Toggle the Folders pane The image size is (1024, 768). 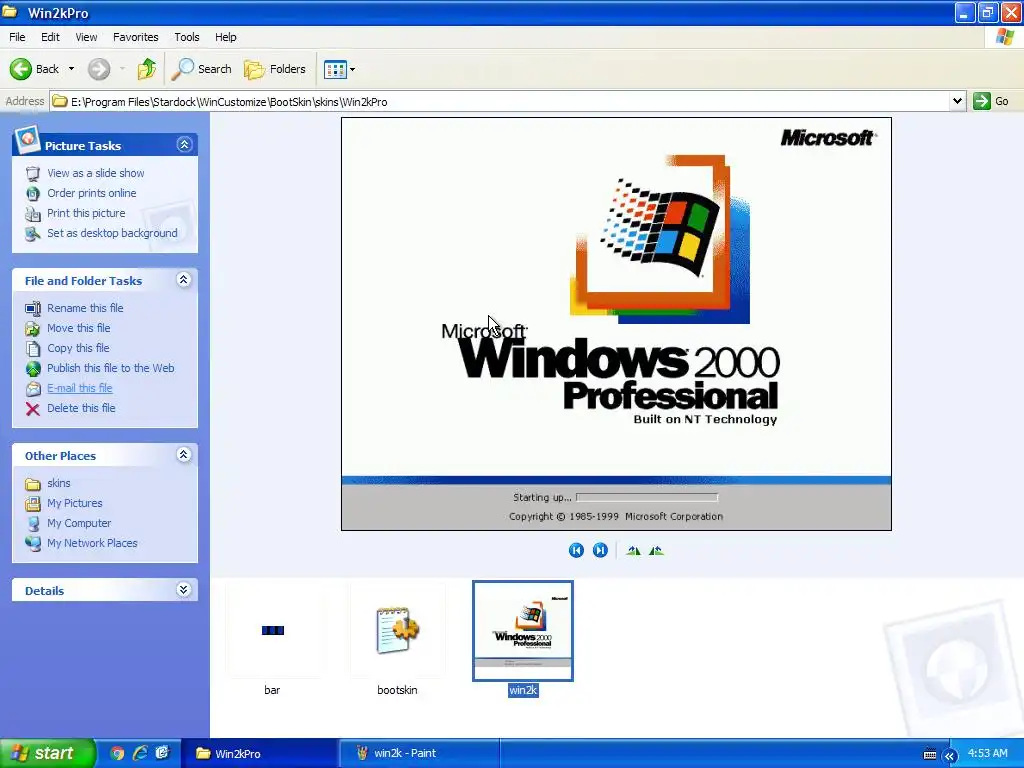click(275, 69)
